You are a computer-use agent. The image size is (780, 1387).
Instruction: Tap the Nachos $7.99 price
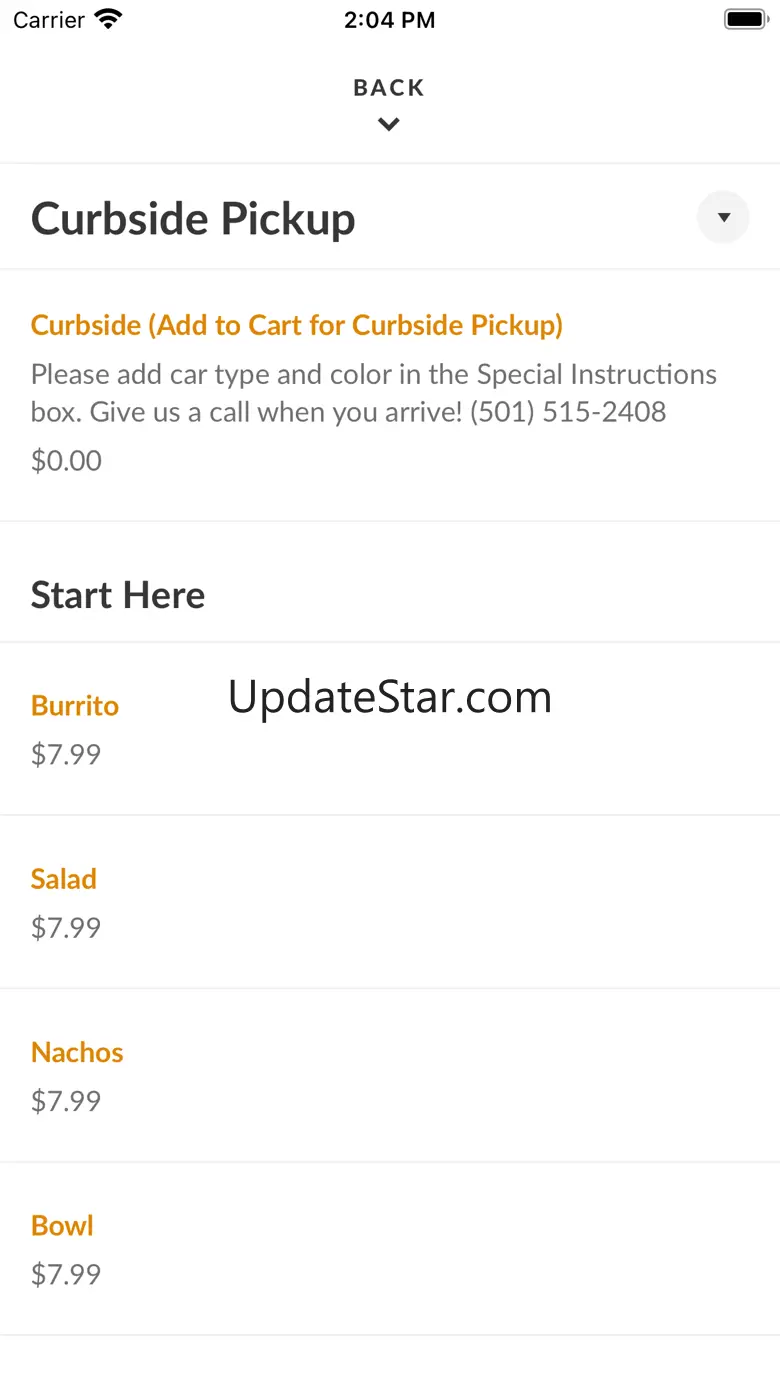[x=66, y=1101]
